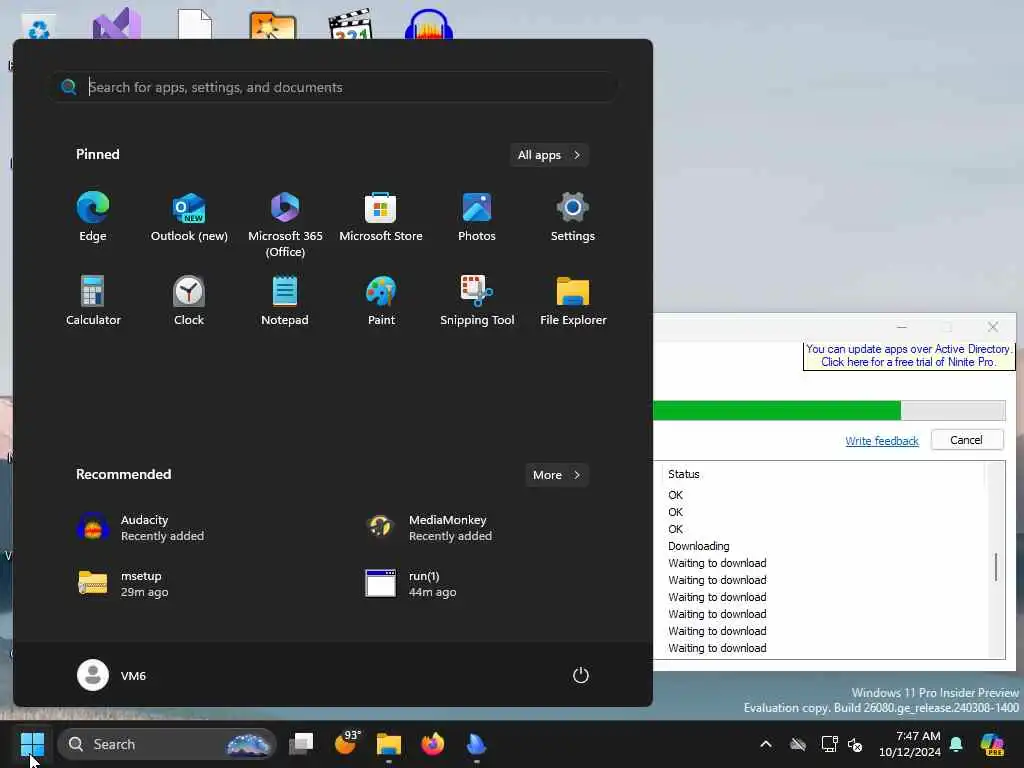Viewport: 1024px width, 768px height.
Task: Open Edge from pinned apps
Action: click(93, 217)
